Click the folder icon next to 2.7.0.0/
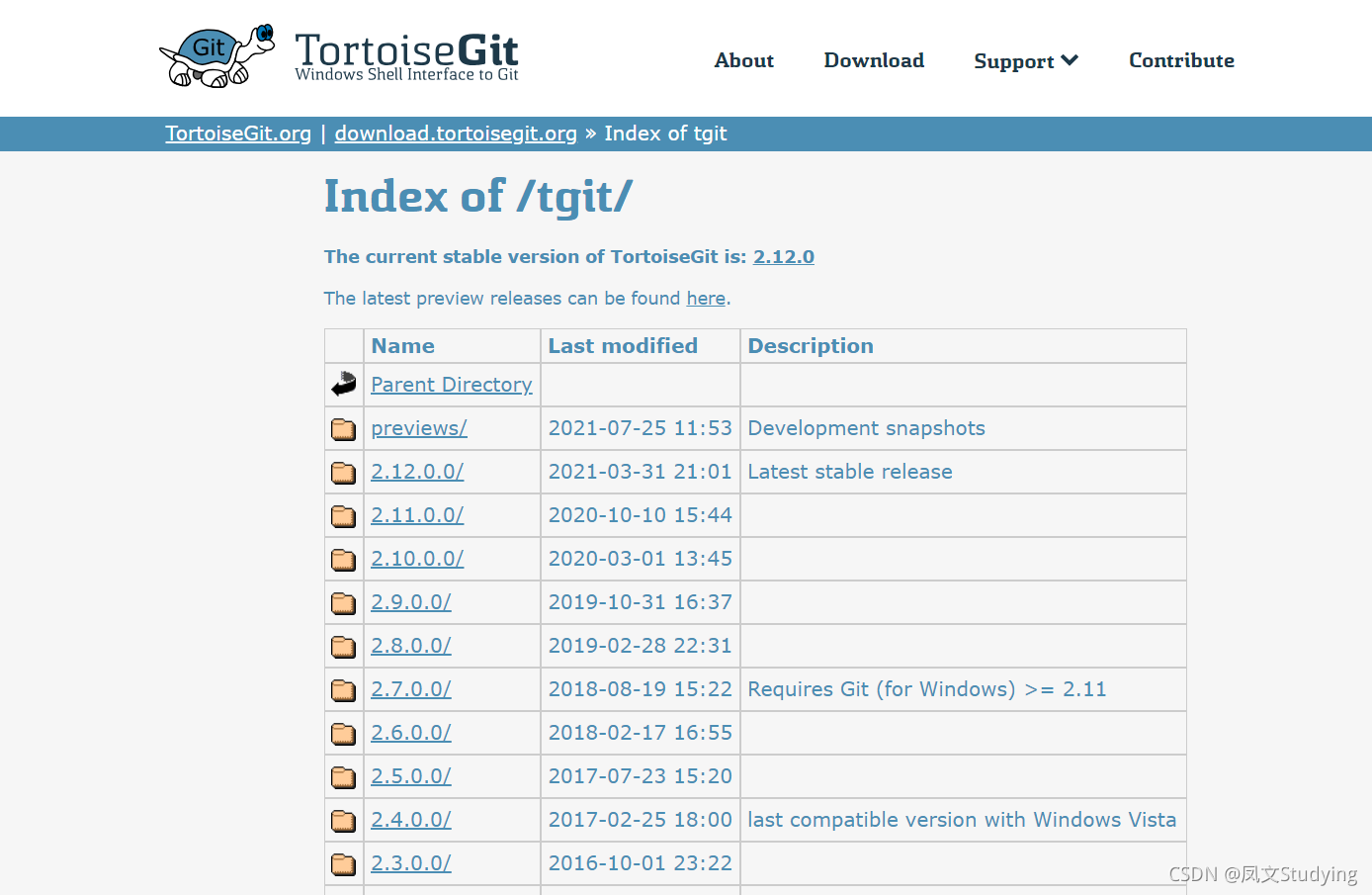The width and height of the screenshot is (1372, 895). coord(343,689)
